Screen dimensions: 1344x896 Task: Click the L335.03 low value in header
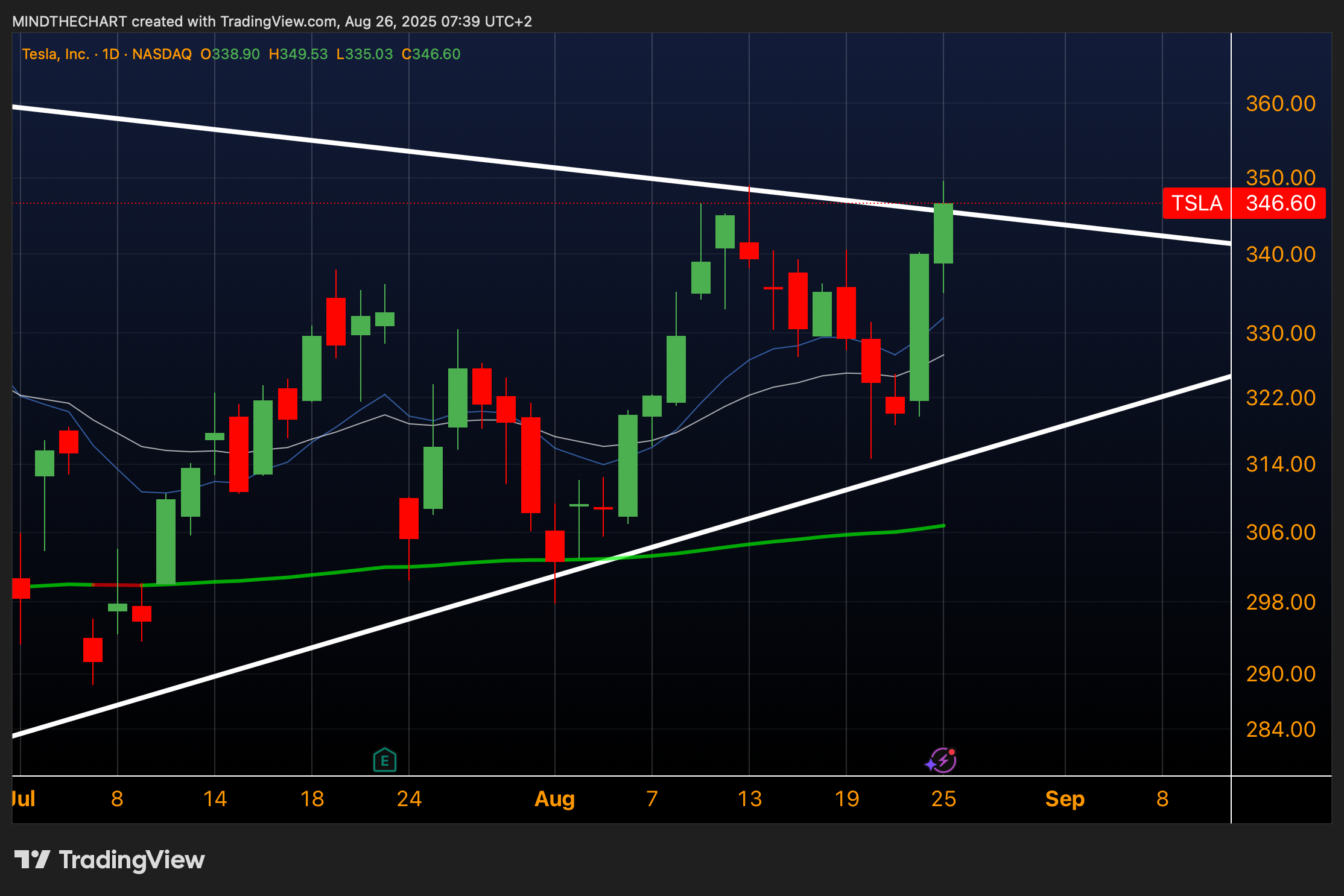364,54
